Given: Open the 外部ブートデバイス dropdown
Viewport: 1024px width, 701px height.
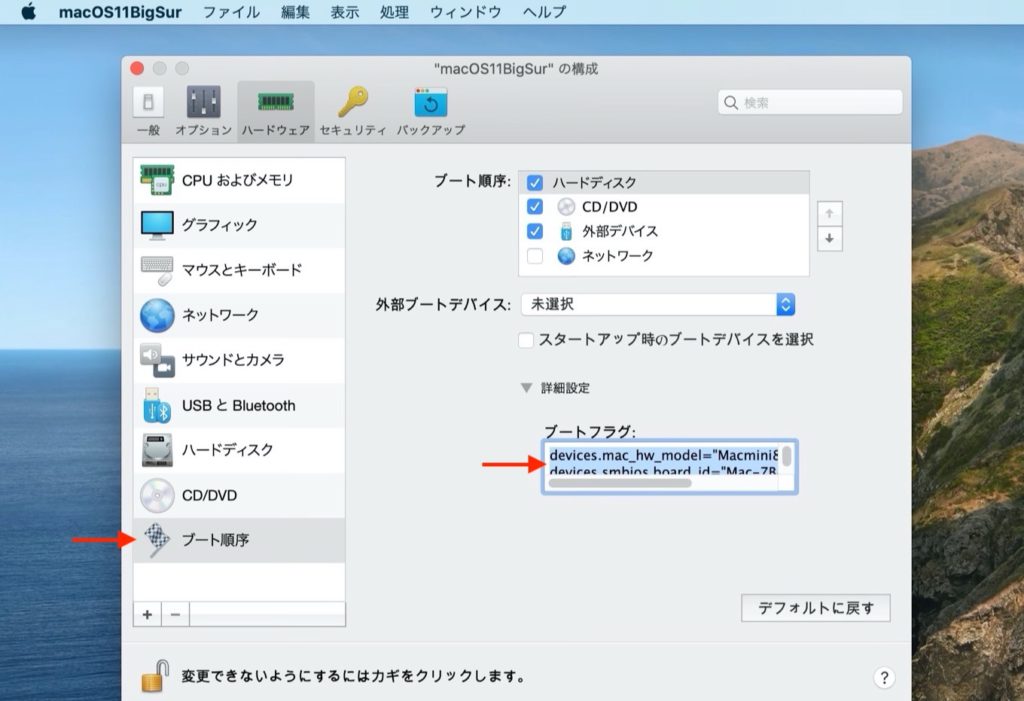Looking at the screenshot, I should point(658,304).
